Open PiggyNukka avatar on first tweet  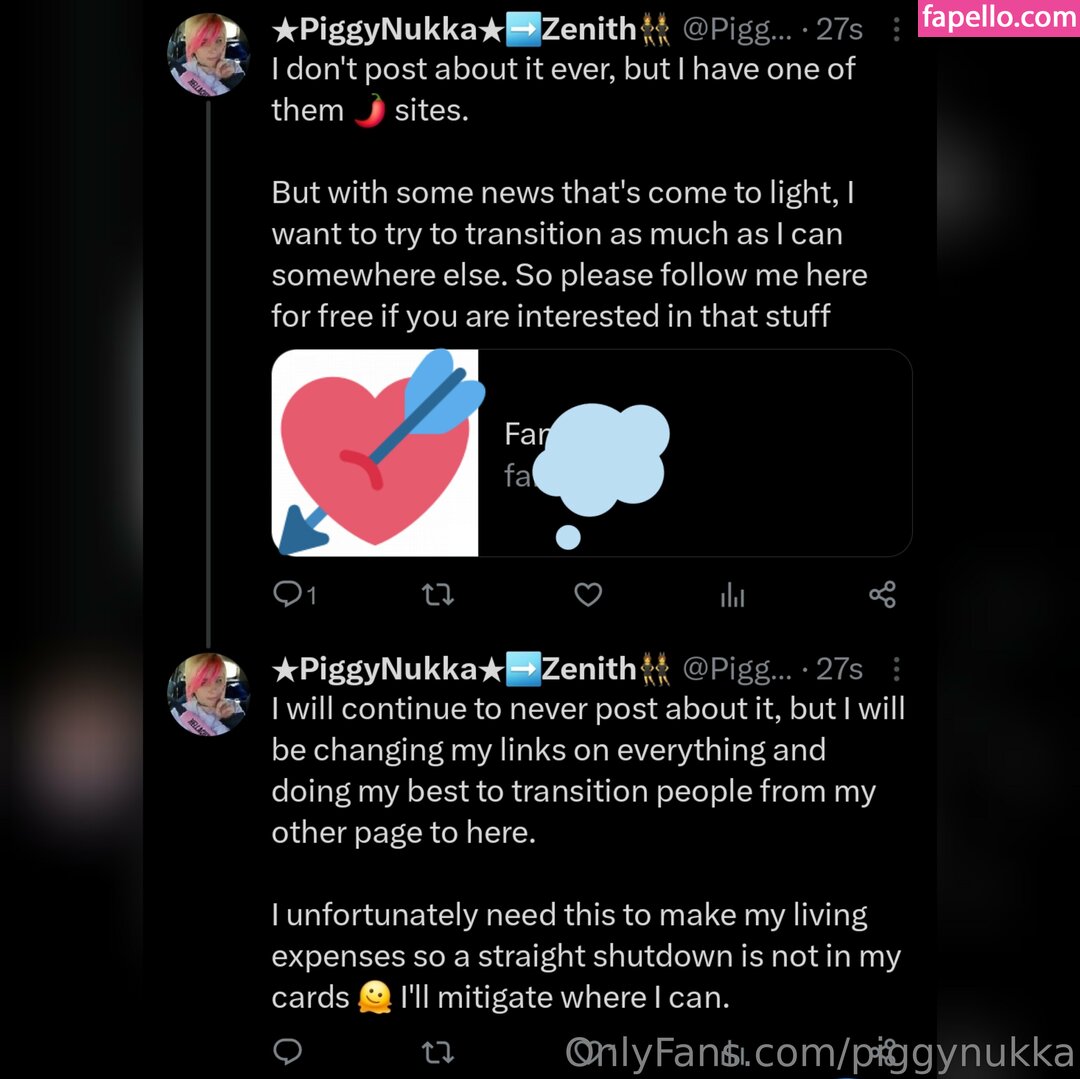coord(208,54)
